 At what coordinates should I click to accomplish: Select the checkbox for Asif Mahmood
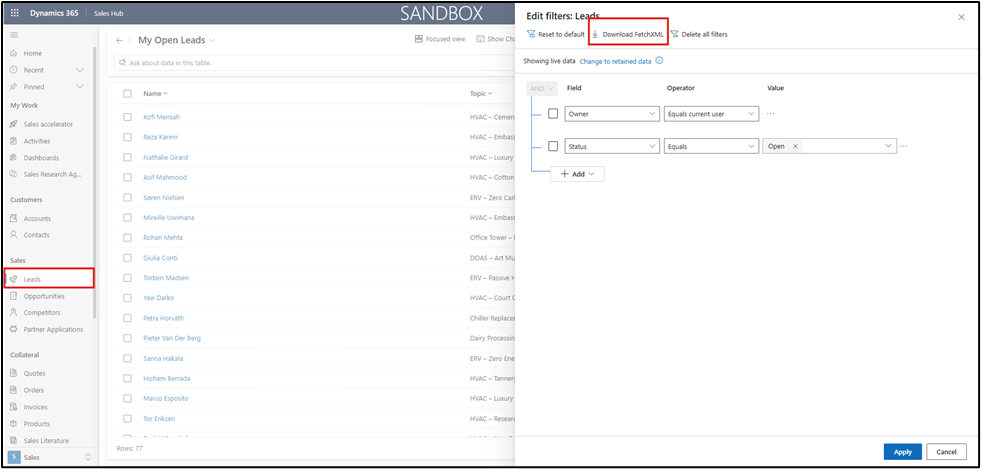(128, 177)
